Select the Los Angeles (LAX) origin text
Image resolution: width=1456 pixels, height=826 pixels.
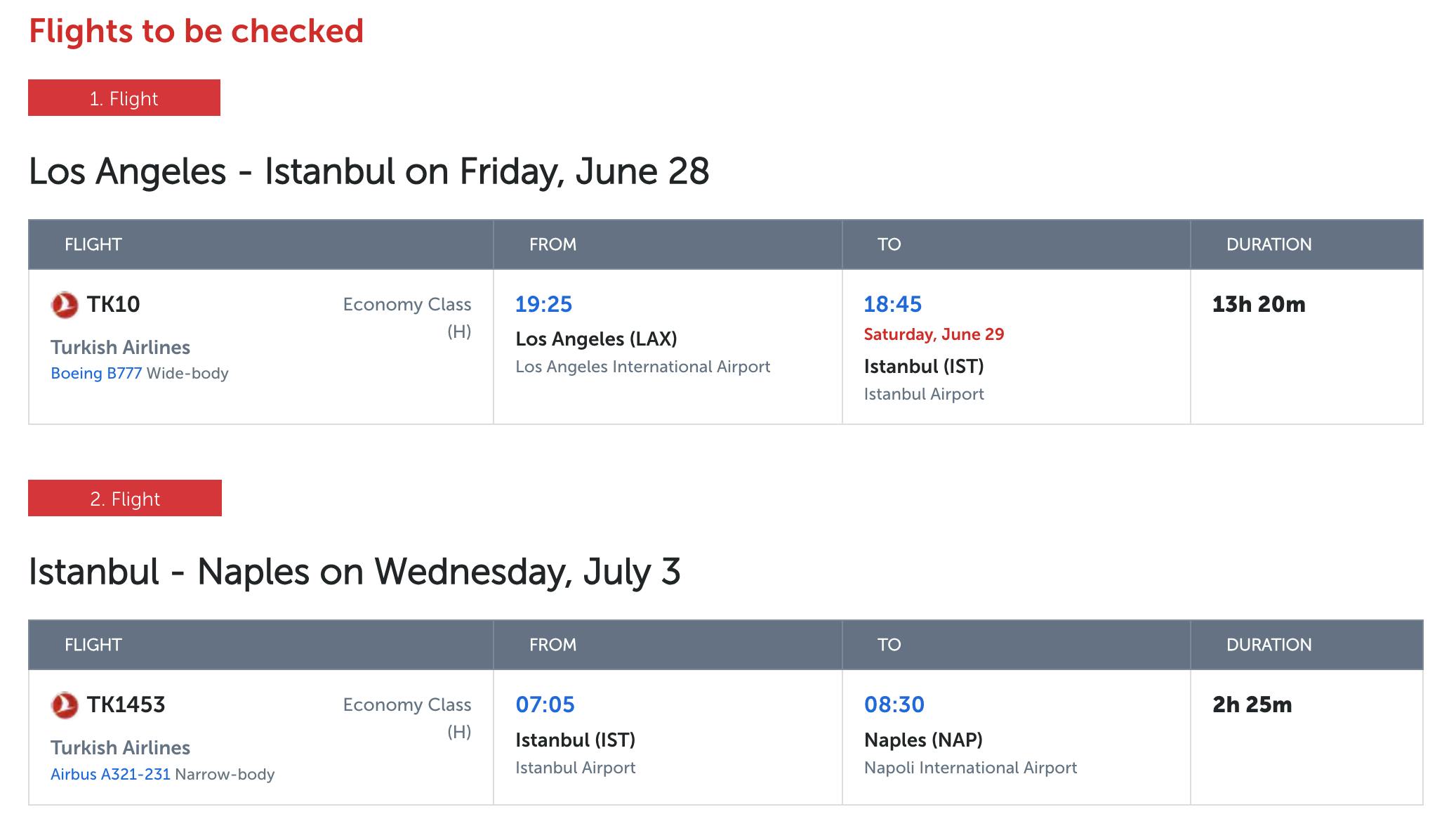(596, 339)
